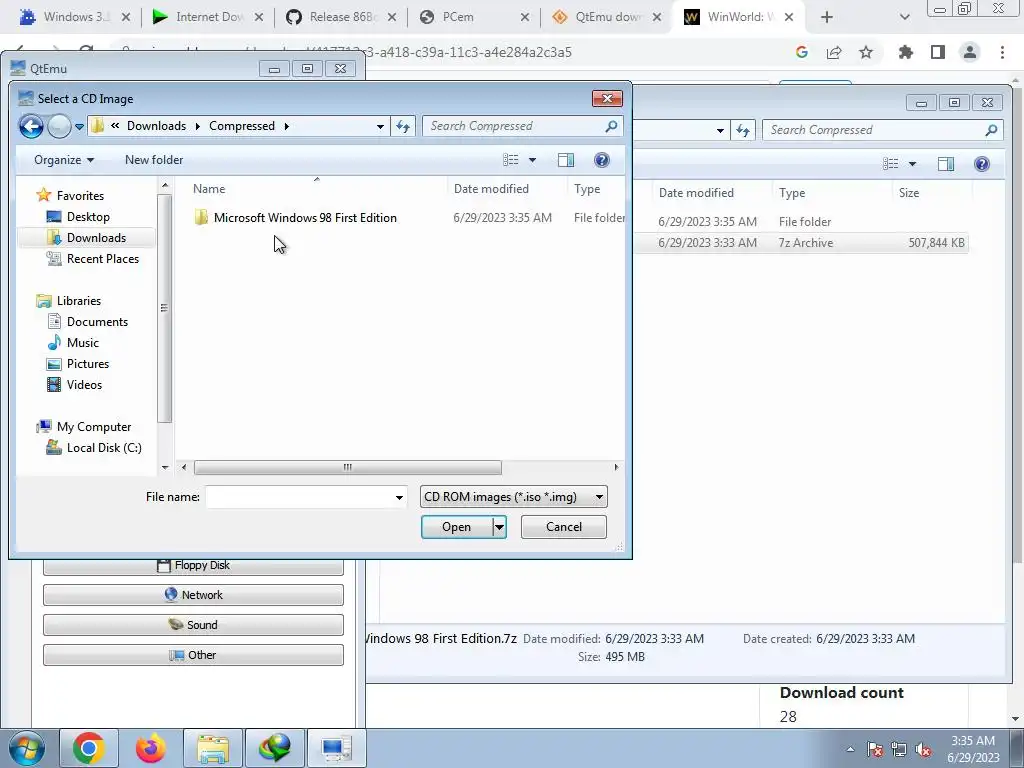Screen dimensions: 1024x768
Task: Click the Forward arrow in Select a CD Image dialog
Action: [x=59, y=126]
